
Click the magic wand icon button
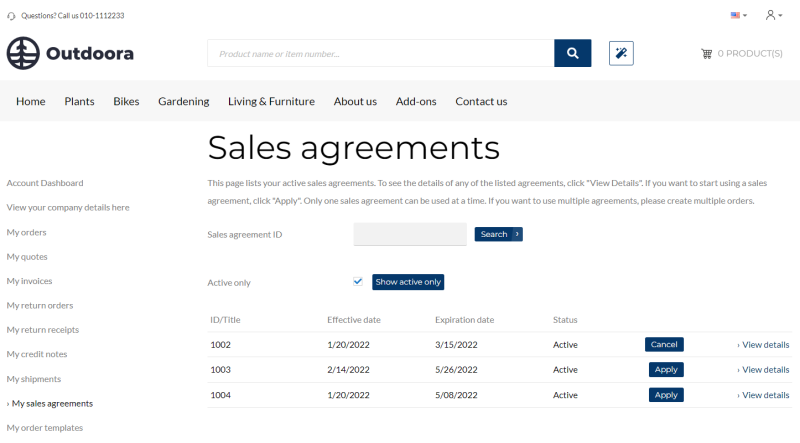[621, 53]
